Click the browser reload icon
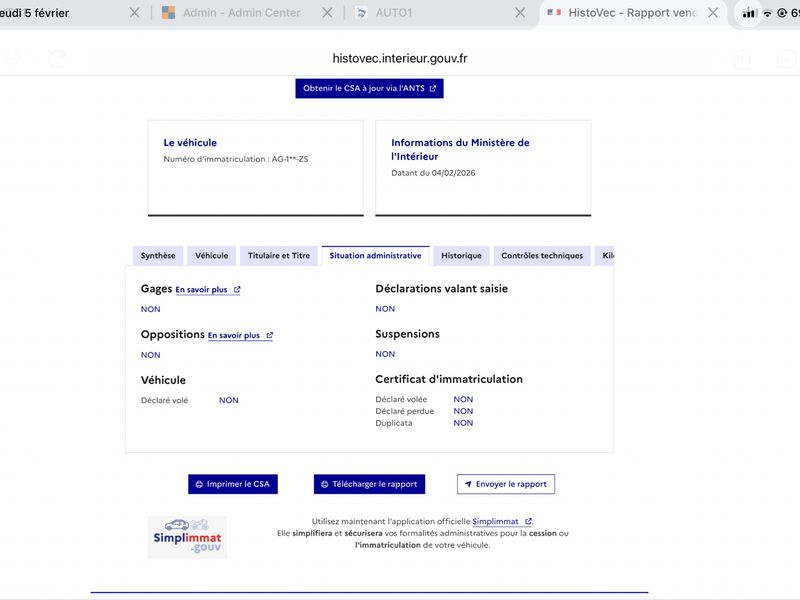Screen dimensions: 800x600 (x=58, y=59)
